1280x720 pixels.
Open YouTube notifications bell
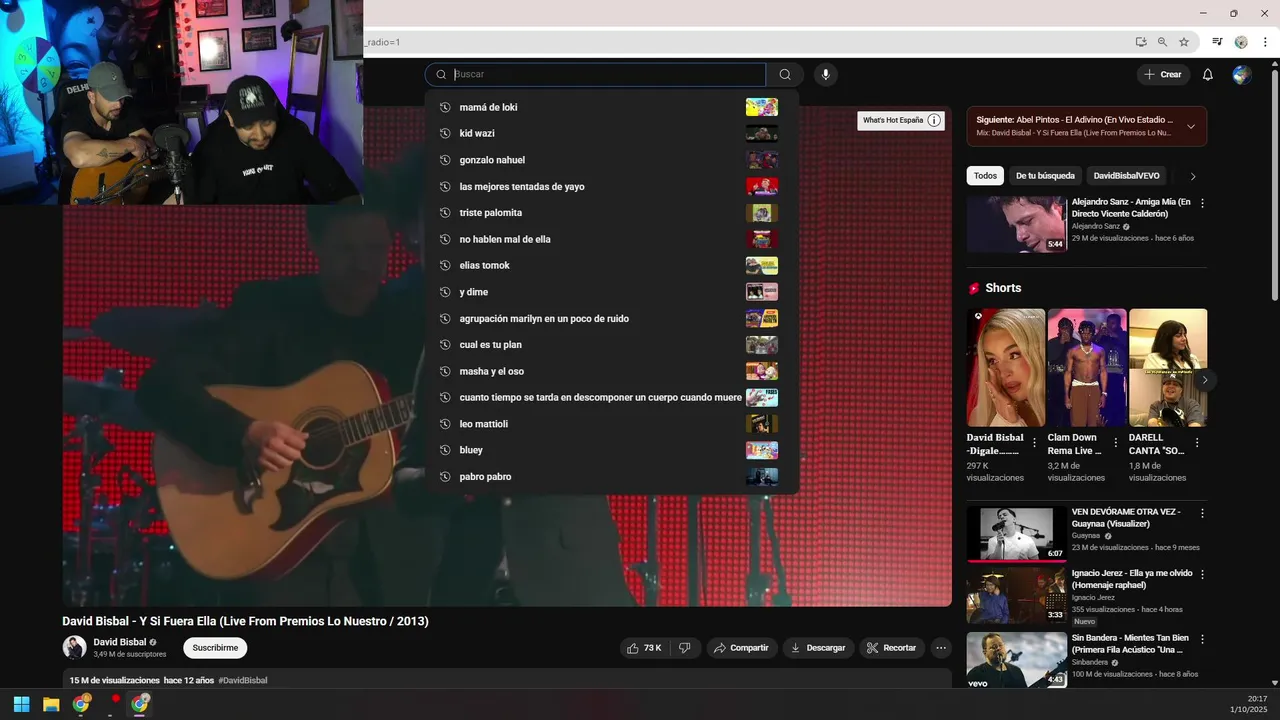[x=1207, y=75]
